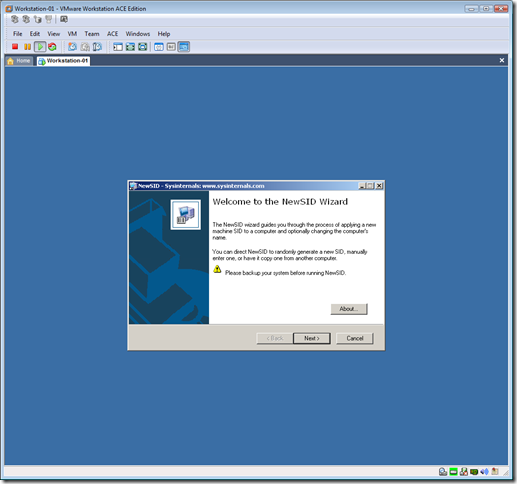Open the Edit menu
Screen dimensions: 517x484
(35, 34)
